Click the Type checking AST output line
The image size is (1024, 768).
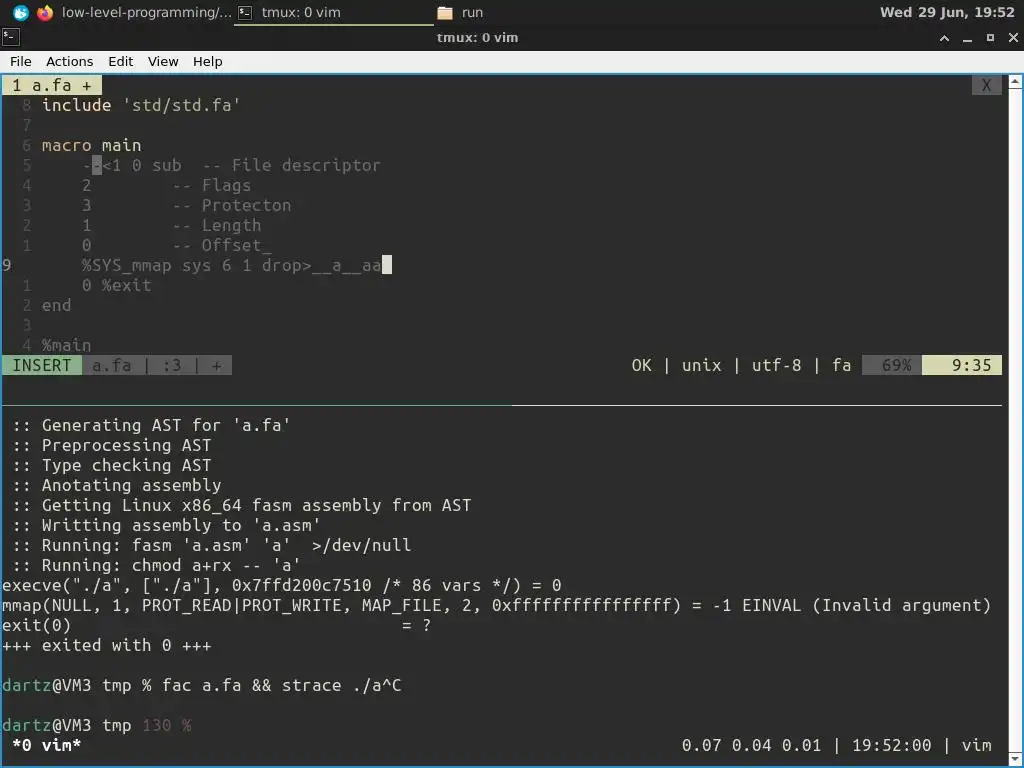[112, 465]
